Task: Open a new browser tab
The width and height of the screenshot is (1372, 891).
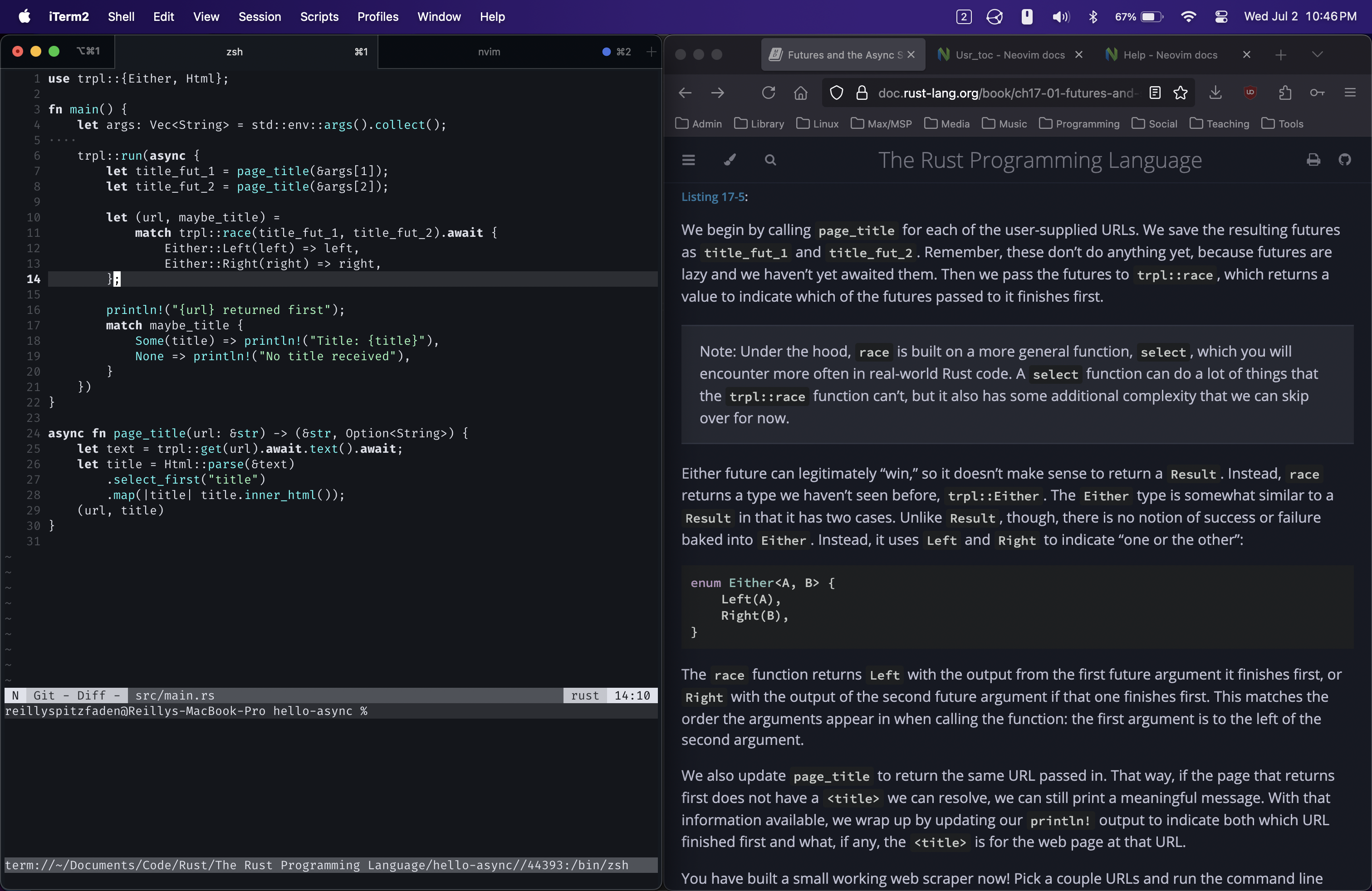Action: point(1281,55)
